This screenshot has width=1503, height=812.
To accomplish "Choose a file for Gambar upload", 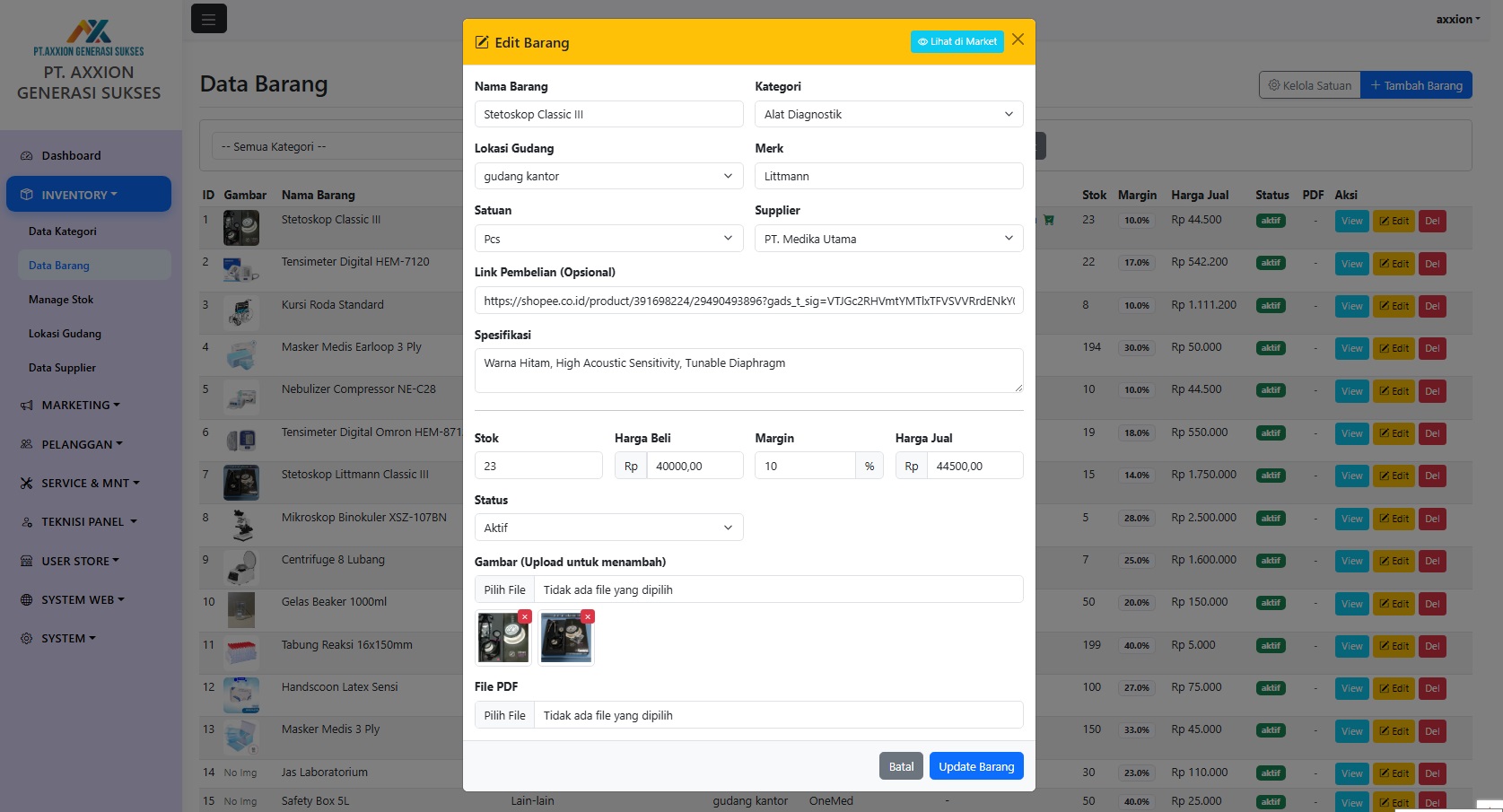I will [x=504, y=589].
